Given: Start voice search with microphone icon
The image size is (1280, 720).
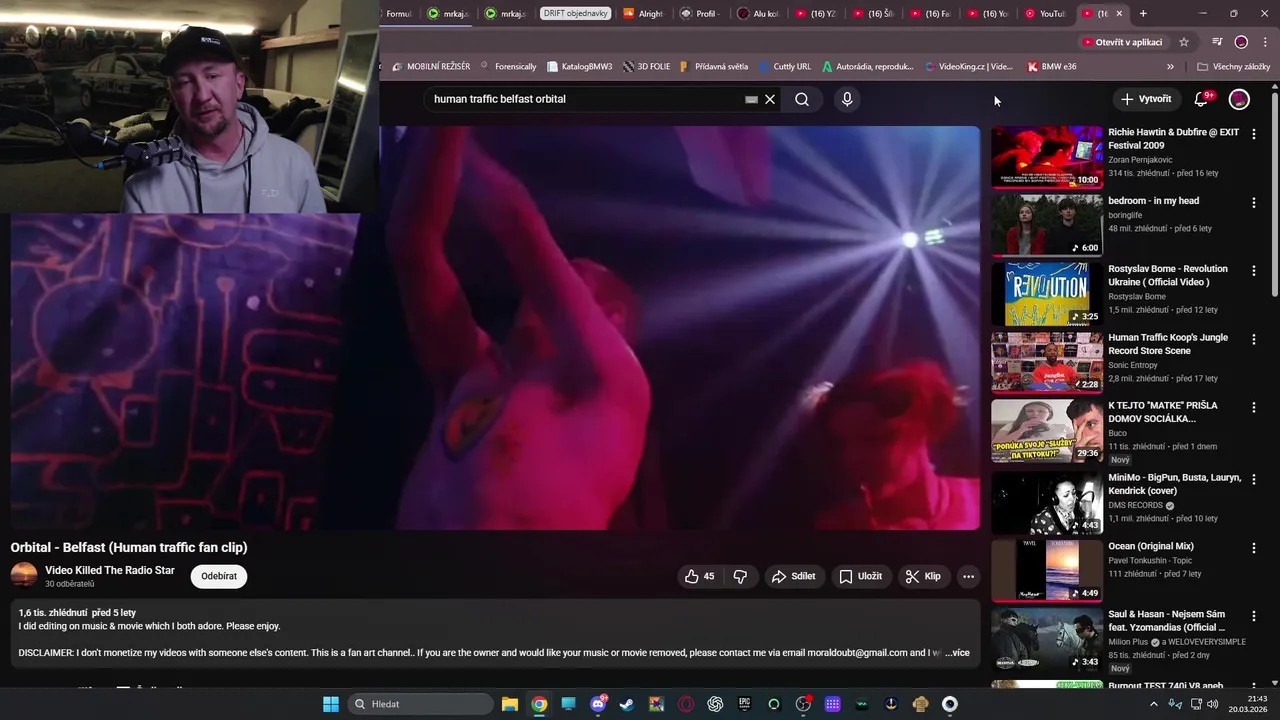Looking at the screenshot, I should click(847, 99).
